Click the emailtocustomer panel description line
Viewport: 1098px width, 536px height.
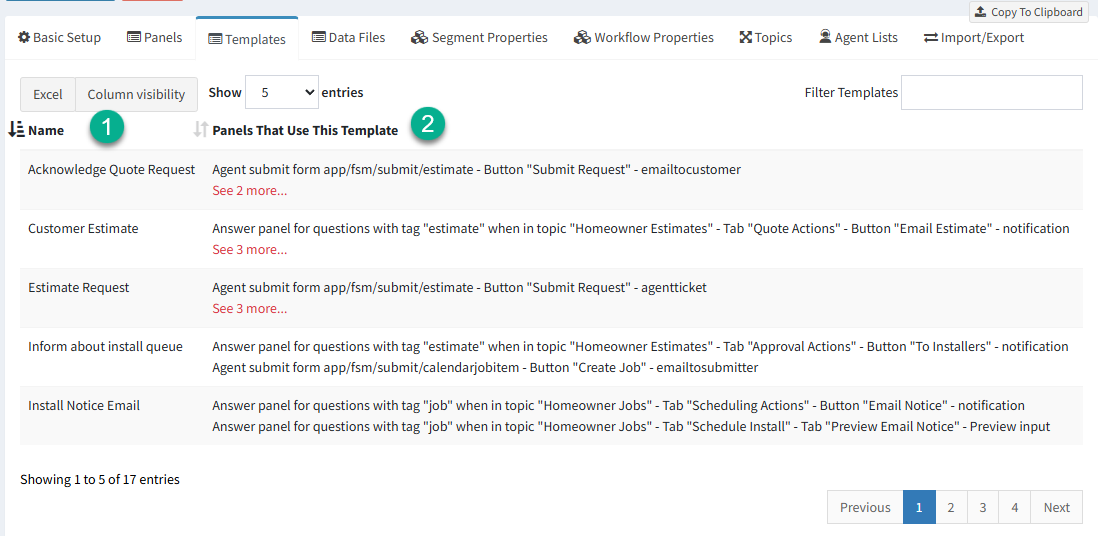point(476,169)
